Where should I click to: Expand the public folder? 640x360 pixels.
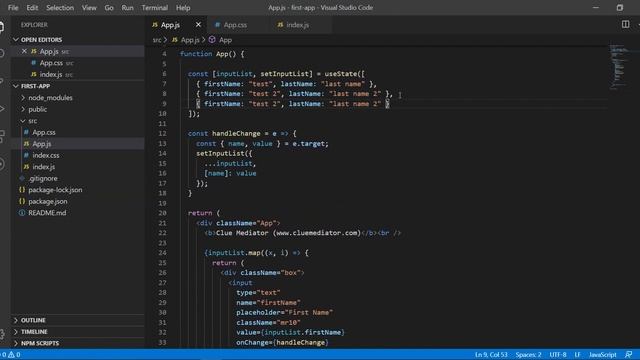(38, 109)
